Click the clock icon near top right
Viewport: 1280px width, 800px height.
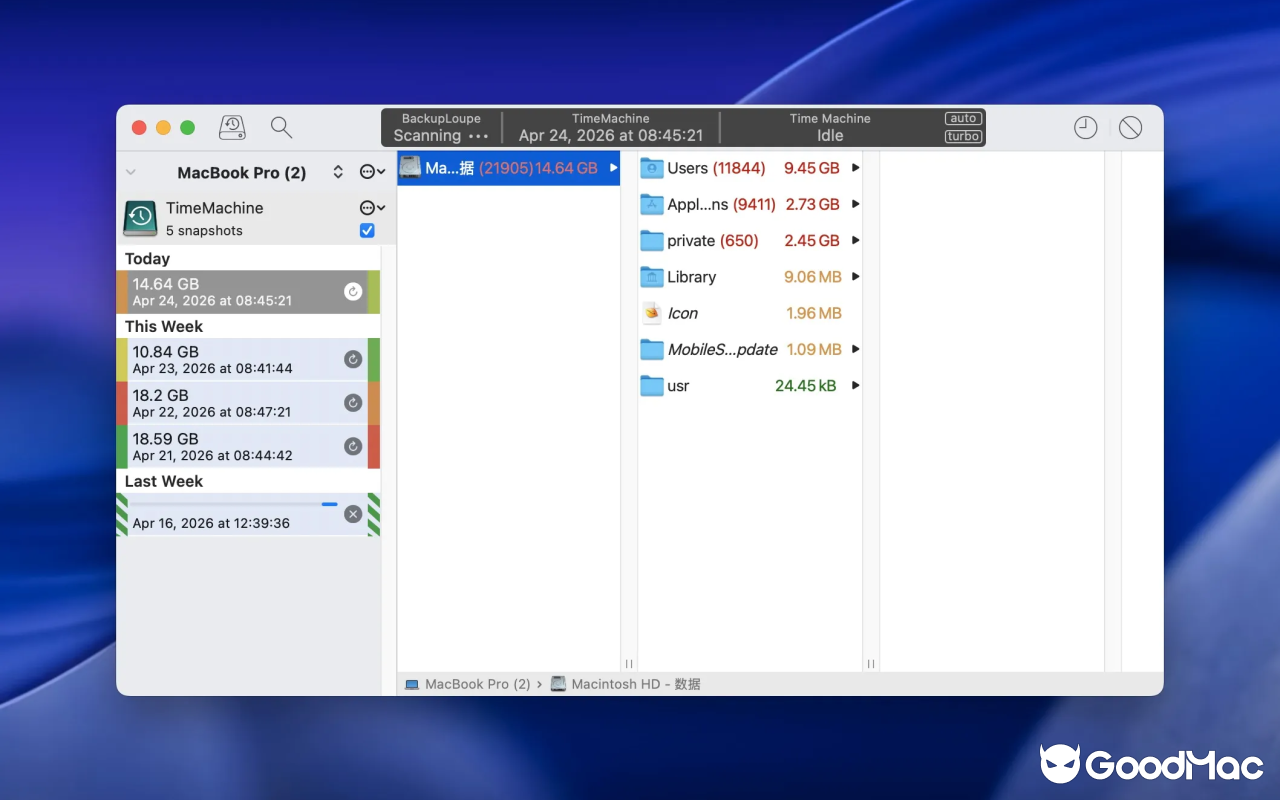click(1085, 127)
